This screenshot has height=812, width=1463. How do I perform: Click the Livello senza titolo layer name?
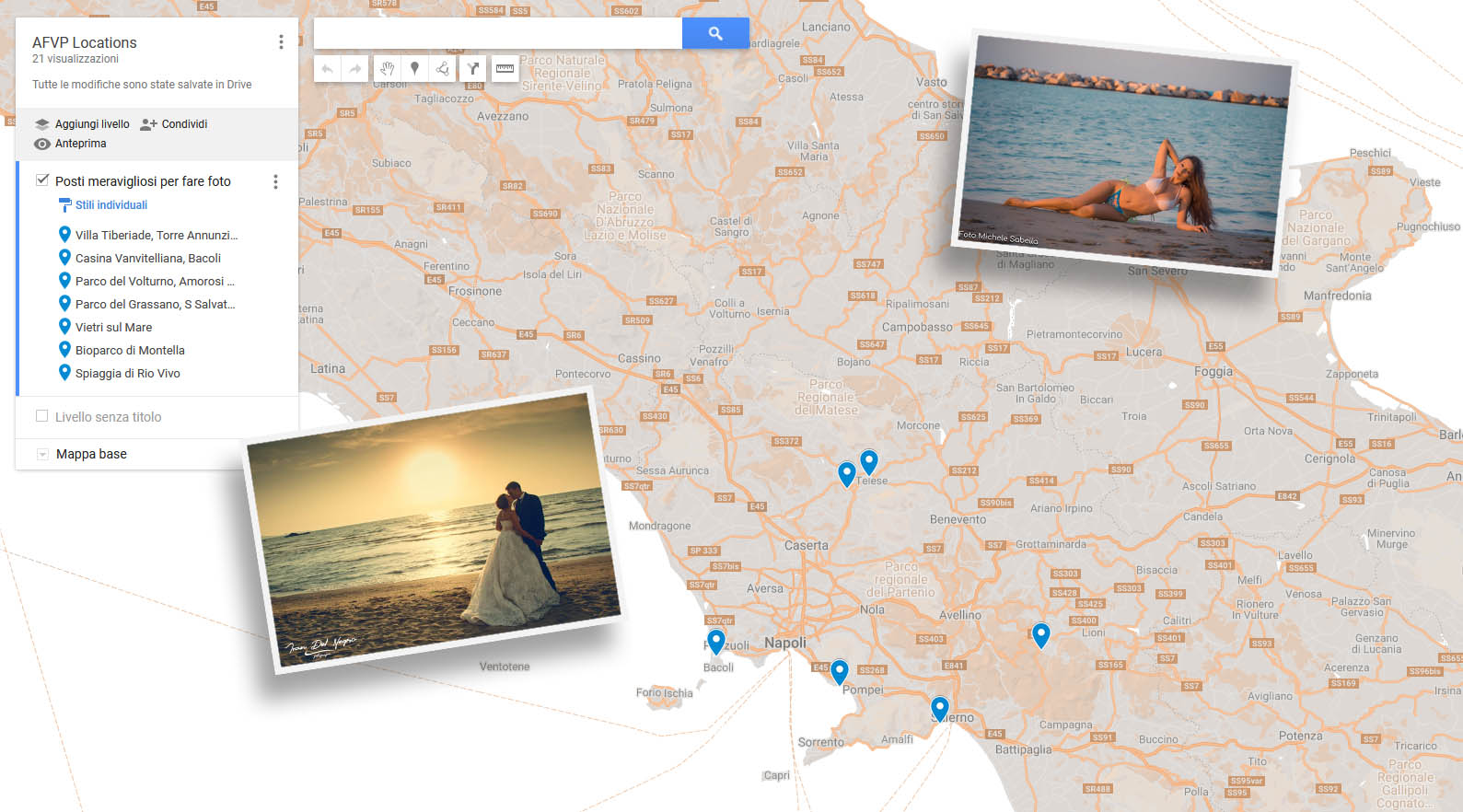tap(108, 417)
